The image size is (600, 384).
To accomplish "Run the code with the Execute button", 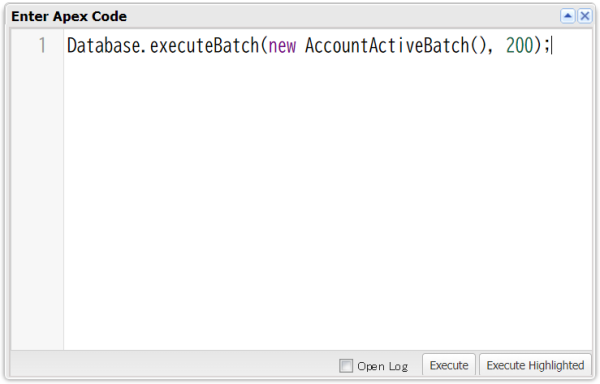I will click(449, 365).
